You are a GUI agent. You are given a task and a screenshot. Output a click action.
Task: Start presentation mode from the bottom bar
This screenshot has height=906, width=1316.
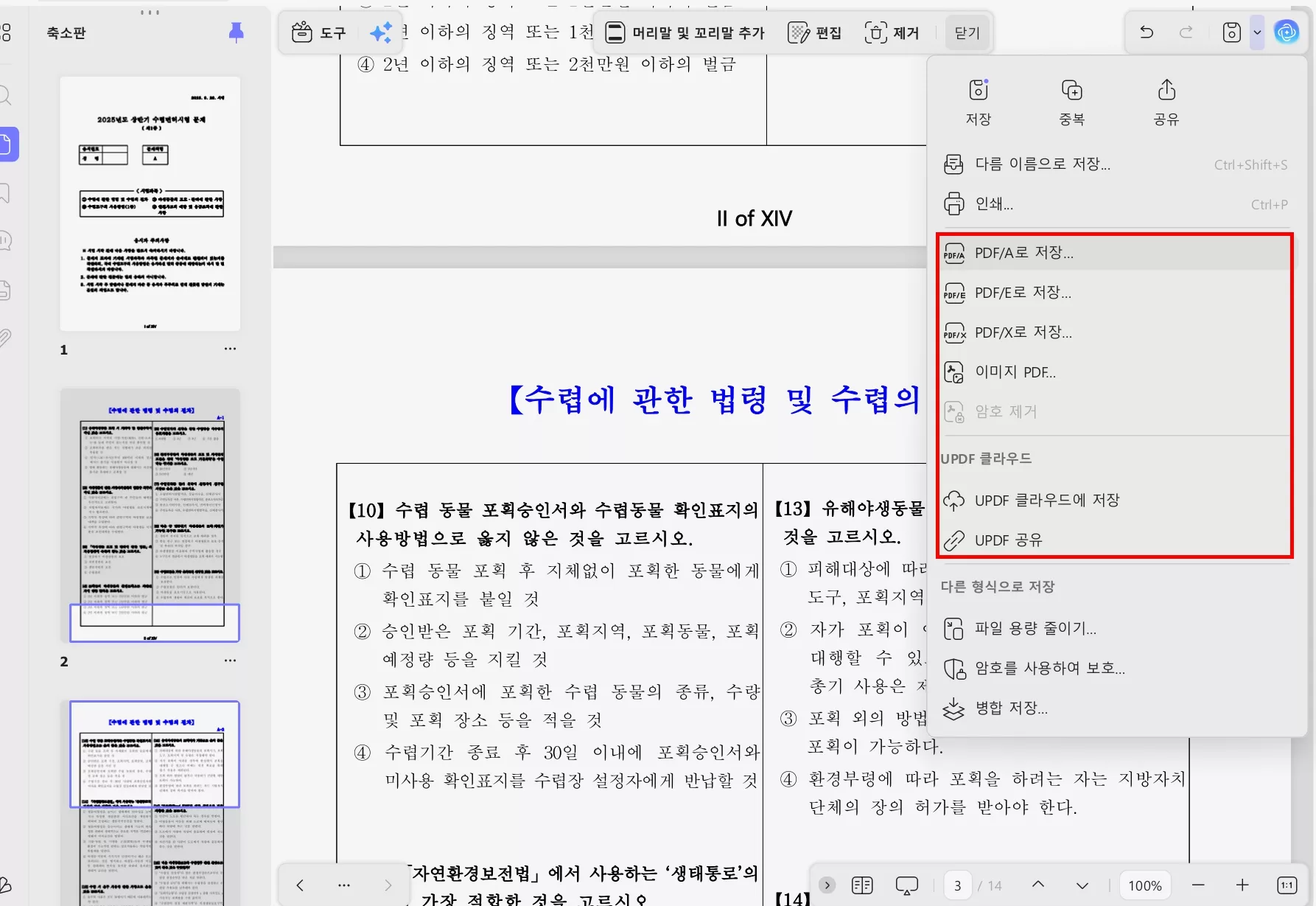point(906,884)
